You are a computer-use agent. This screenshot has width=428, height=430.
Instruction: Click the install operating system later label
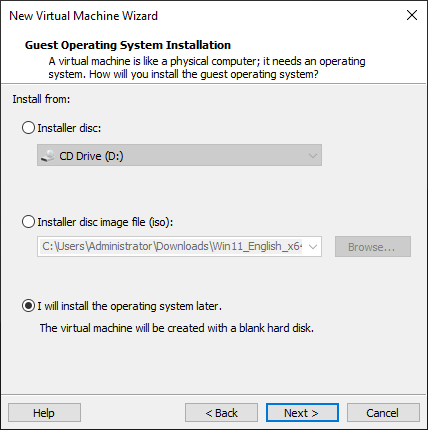tap(129, 306)
